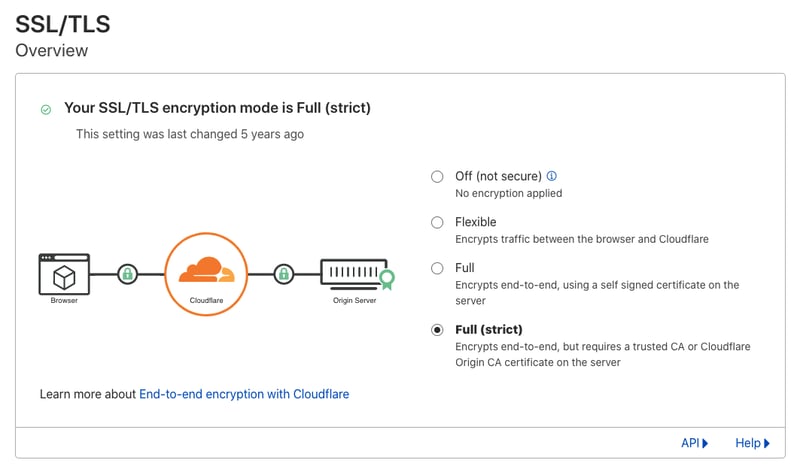Click the padlock between Cloudflare and Origin Server
The image size is (800, 469).
click(283, 273)
